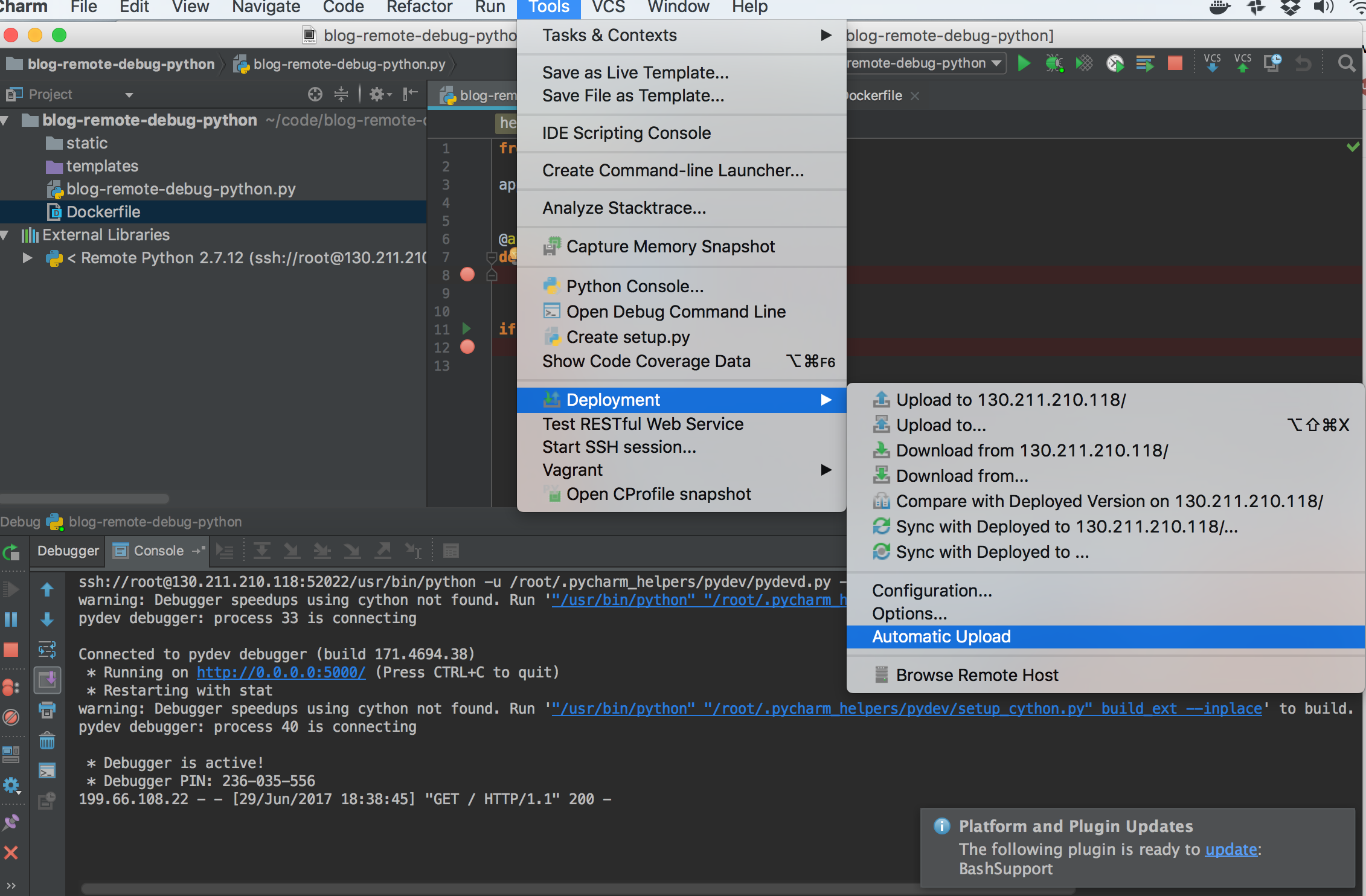The width and height of the screenshot is (1366, 896).
Task: Expand Vagrant submenu
Action: 681,470
